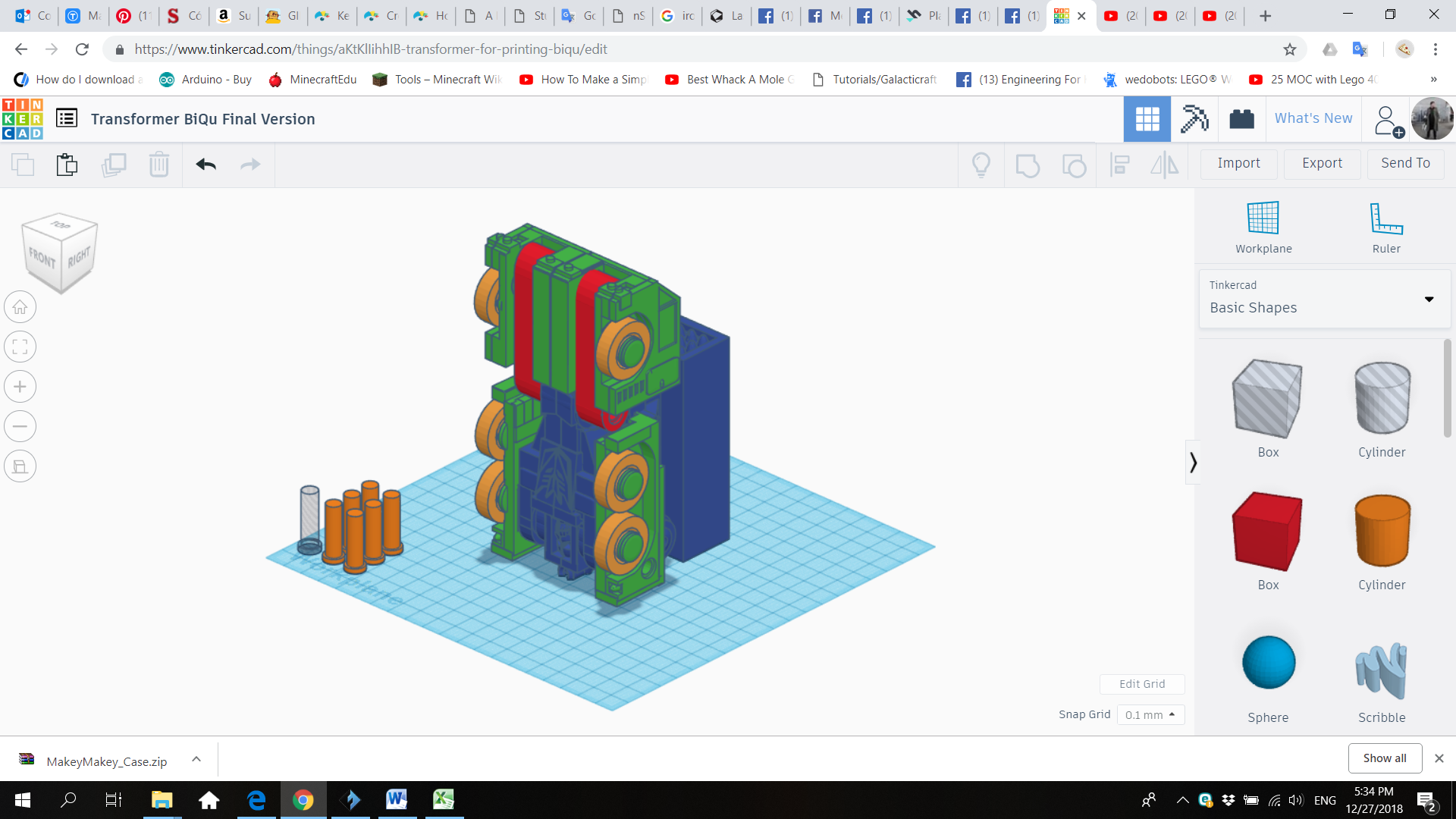Open Microsoft Word from the taskbar
Screen dimensions: 1456x819
[396, 799]
